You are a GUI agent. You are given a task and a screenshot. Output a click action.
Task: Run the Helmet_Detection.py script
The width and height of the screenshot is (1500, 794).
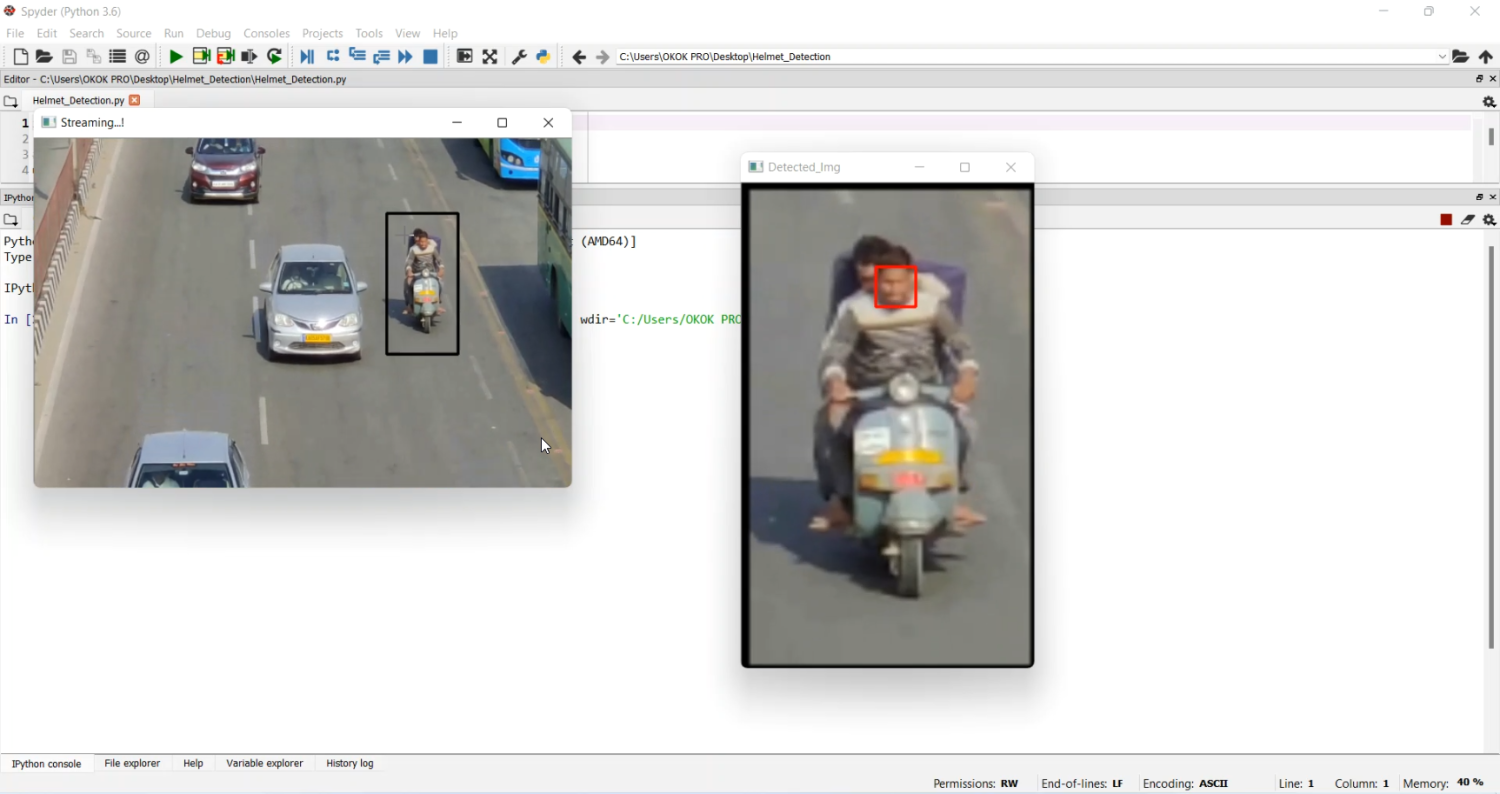coord(175,56)
